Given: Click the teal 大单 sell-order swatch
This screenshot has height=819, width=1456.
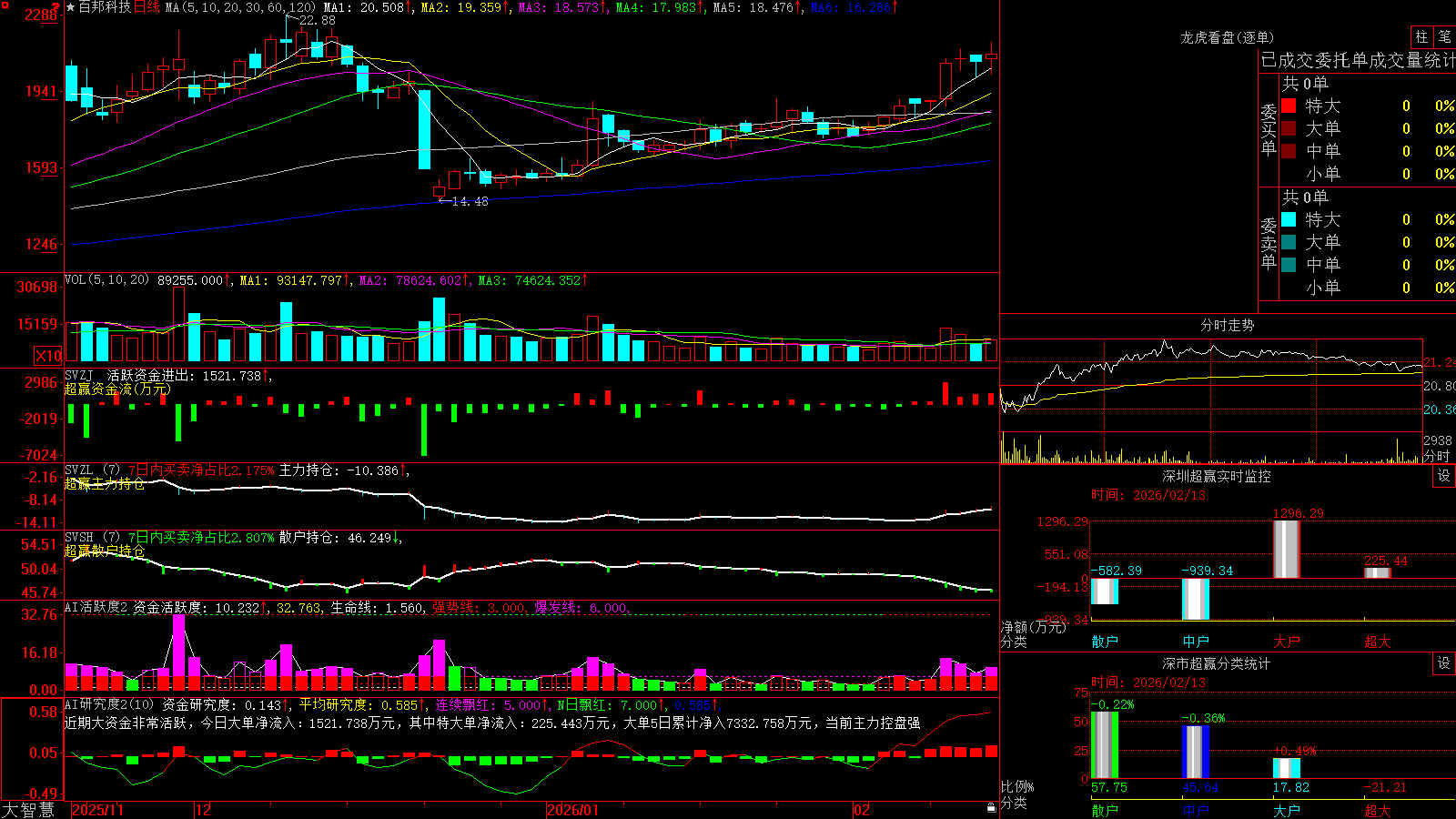Looking at the screenshot, I should point(1289,242).
